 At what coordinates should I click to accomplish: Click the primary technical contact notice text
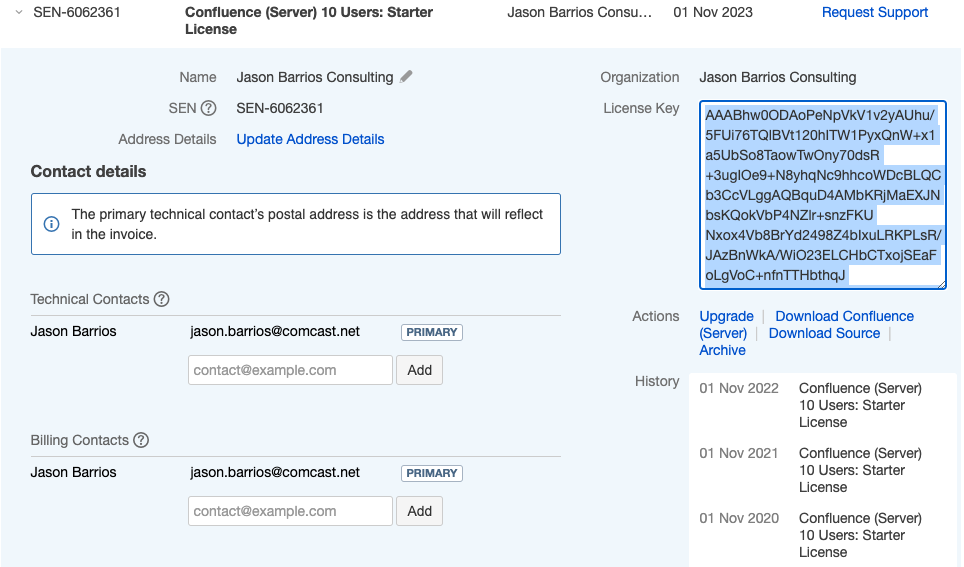coord(307,224)
